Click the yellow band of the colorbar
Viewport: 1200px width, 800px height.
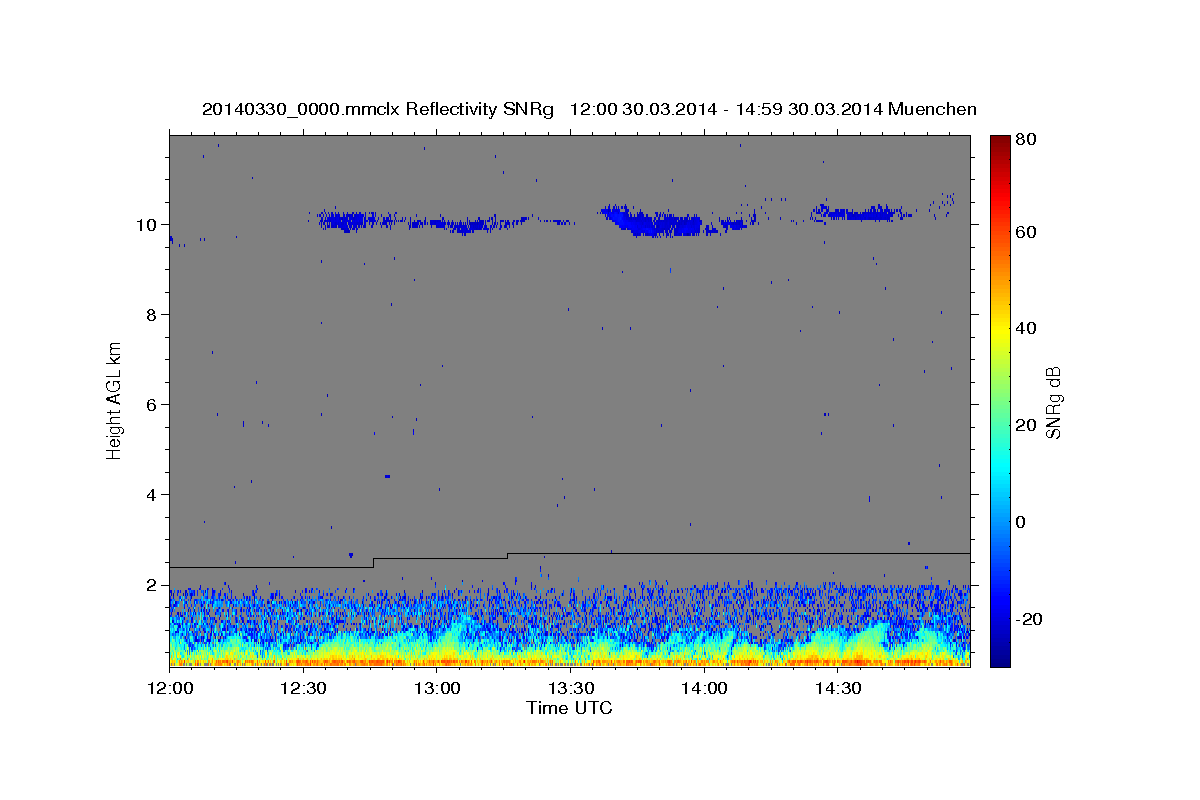999,330
